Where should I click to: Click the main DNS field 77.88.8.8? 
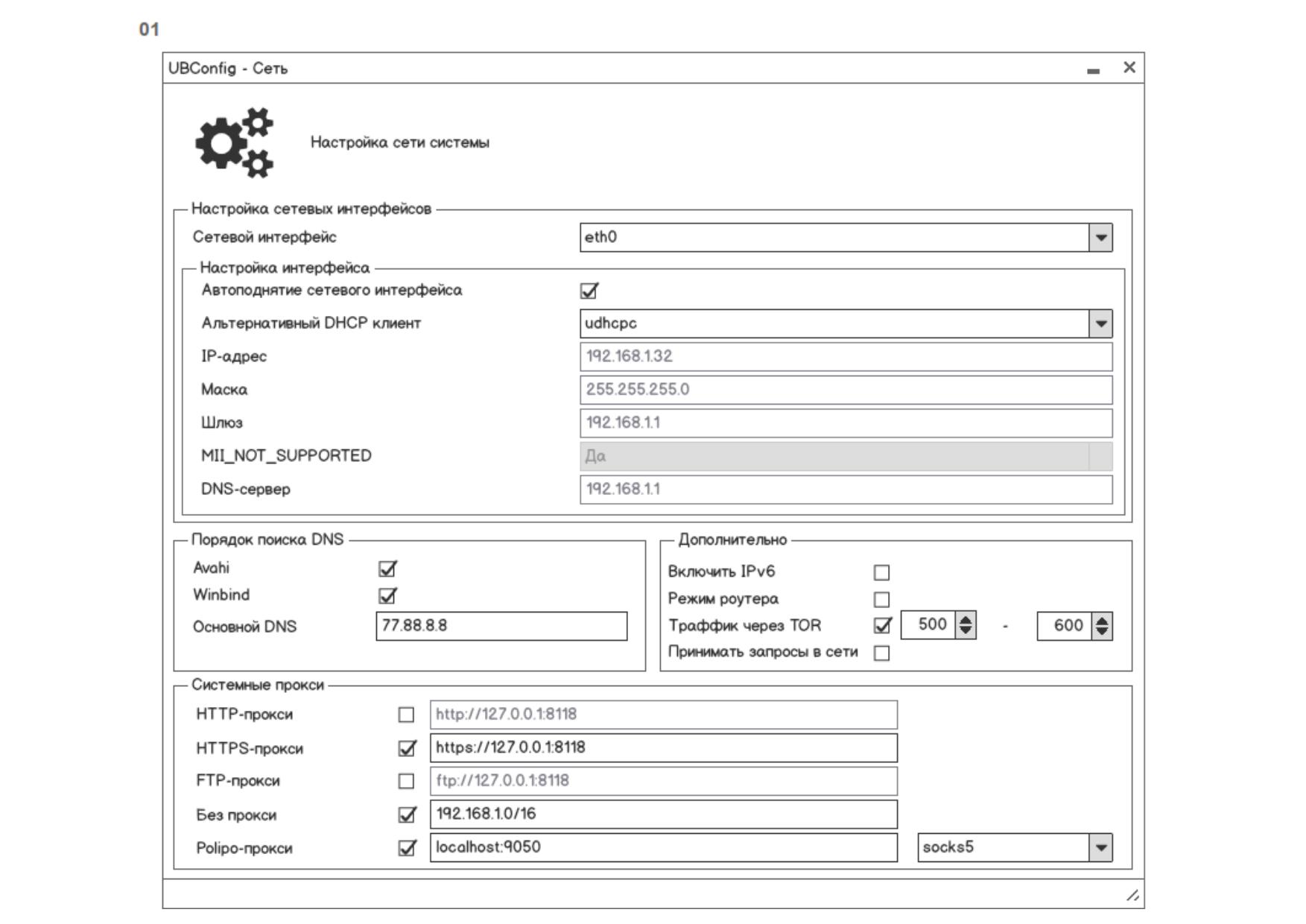coord(501,626)
